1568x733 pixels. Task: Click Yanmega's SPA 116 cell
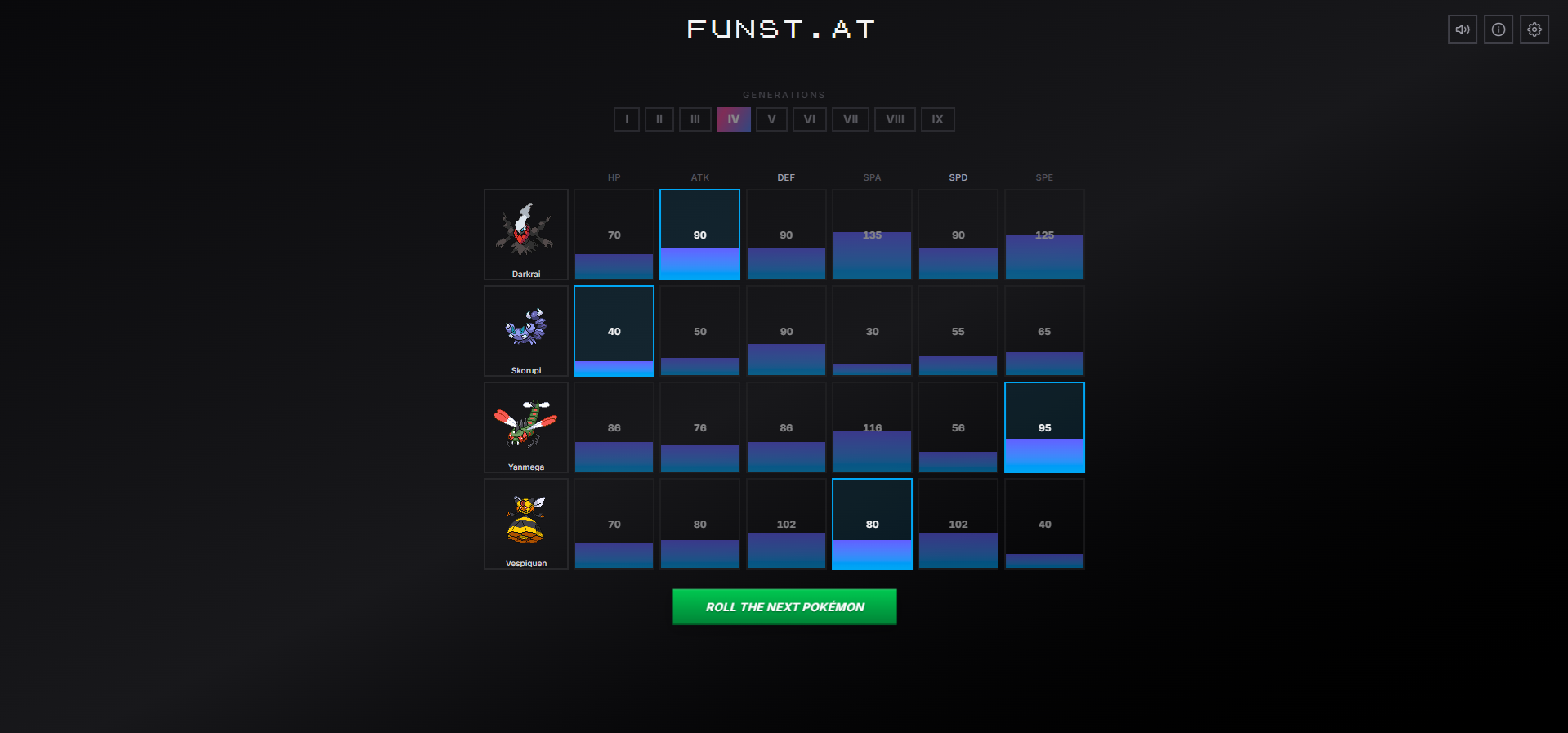click(x=872, y=427)
